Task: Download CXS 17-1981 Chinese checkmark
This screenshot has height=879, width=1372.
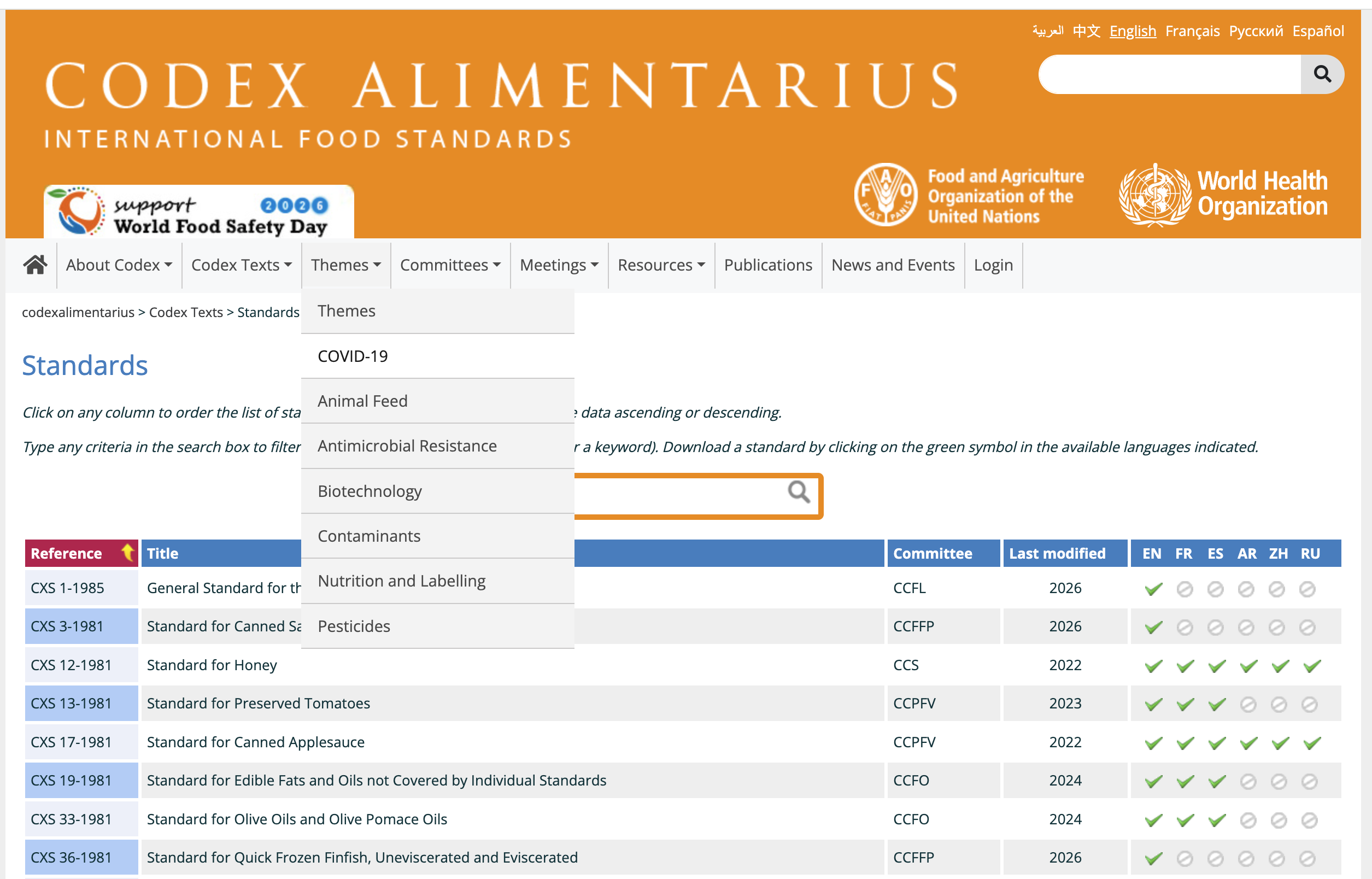Action: tap(1280, 742)
